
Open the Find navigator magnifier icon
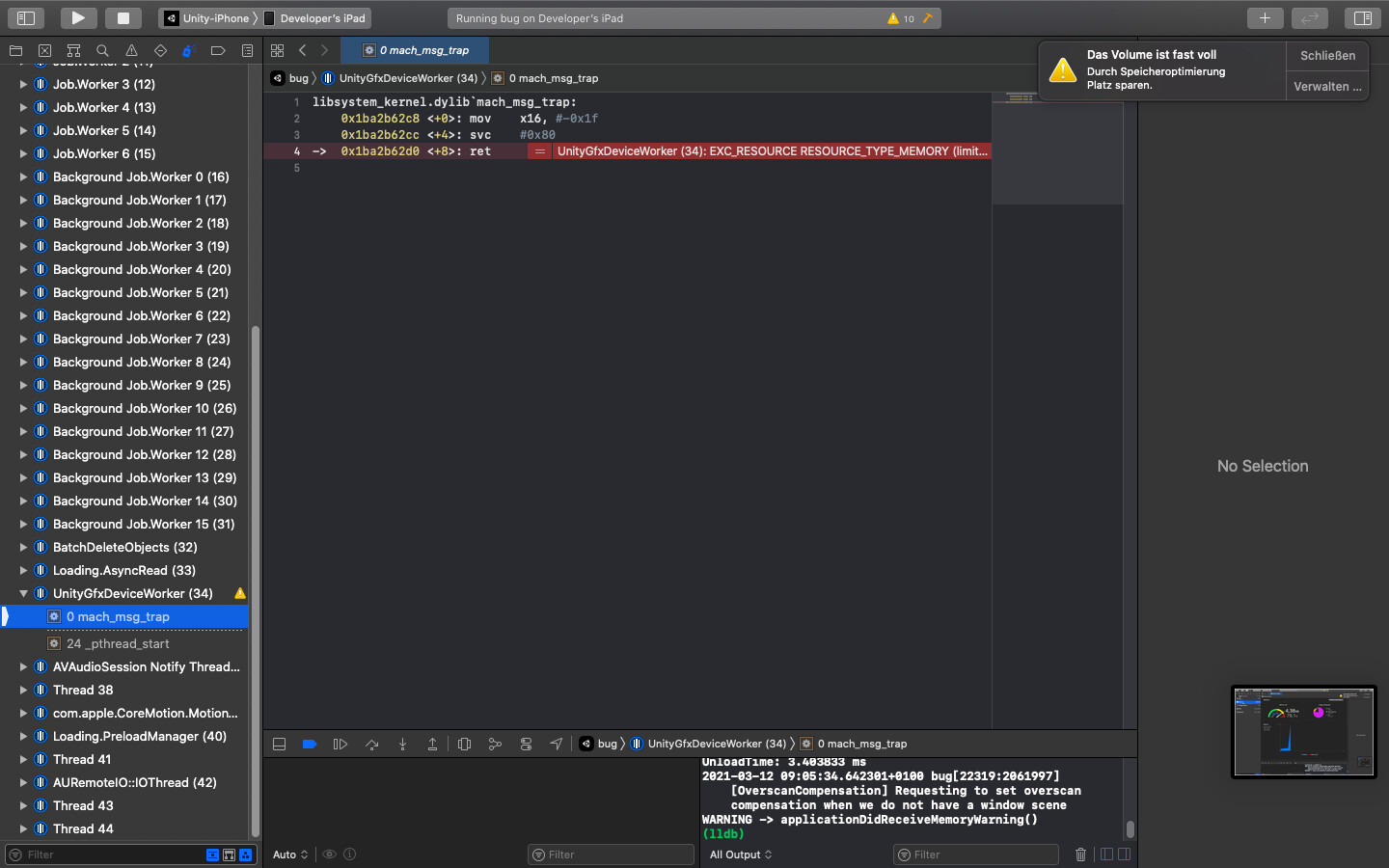coord(102,50)
